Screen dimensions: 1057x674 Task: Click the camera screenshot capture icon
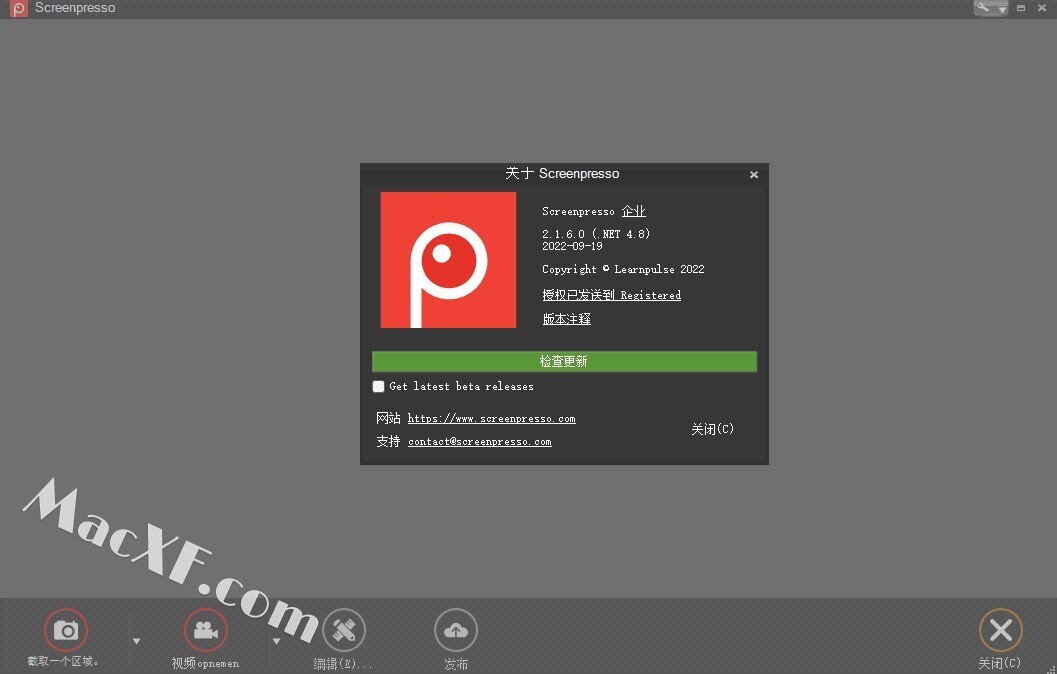point(66,630)
